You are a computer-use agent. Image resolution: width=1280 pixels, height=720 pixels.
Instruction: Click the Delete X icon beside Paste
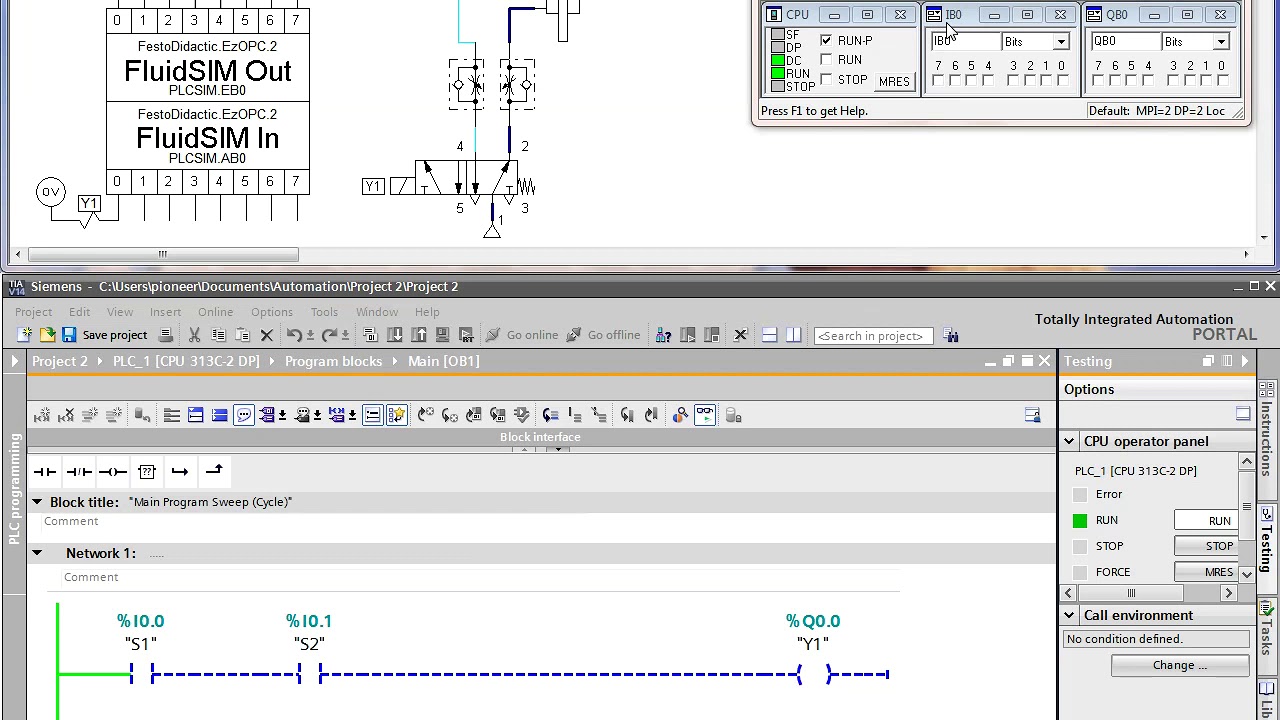click(x=267, y=335)
